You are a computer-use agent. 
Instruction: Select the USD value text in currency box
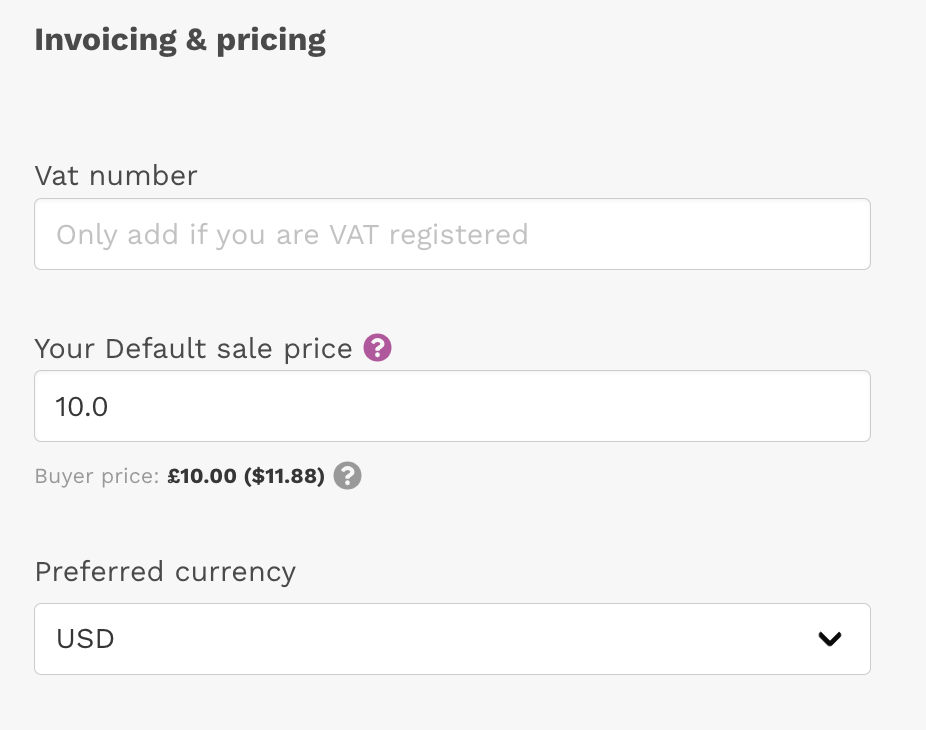(x=85, y=639)
